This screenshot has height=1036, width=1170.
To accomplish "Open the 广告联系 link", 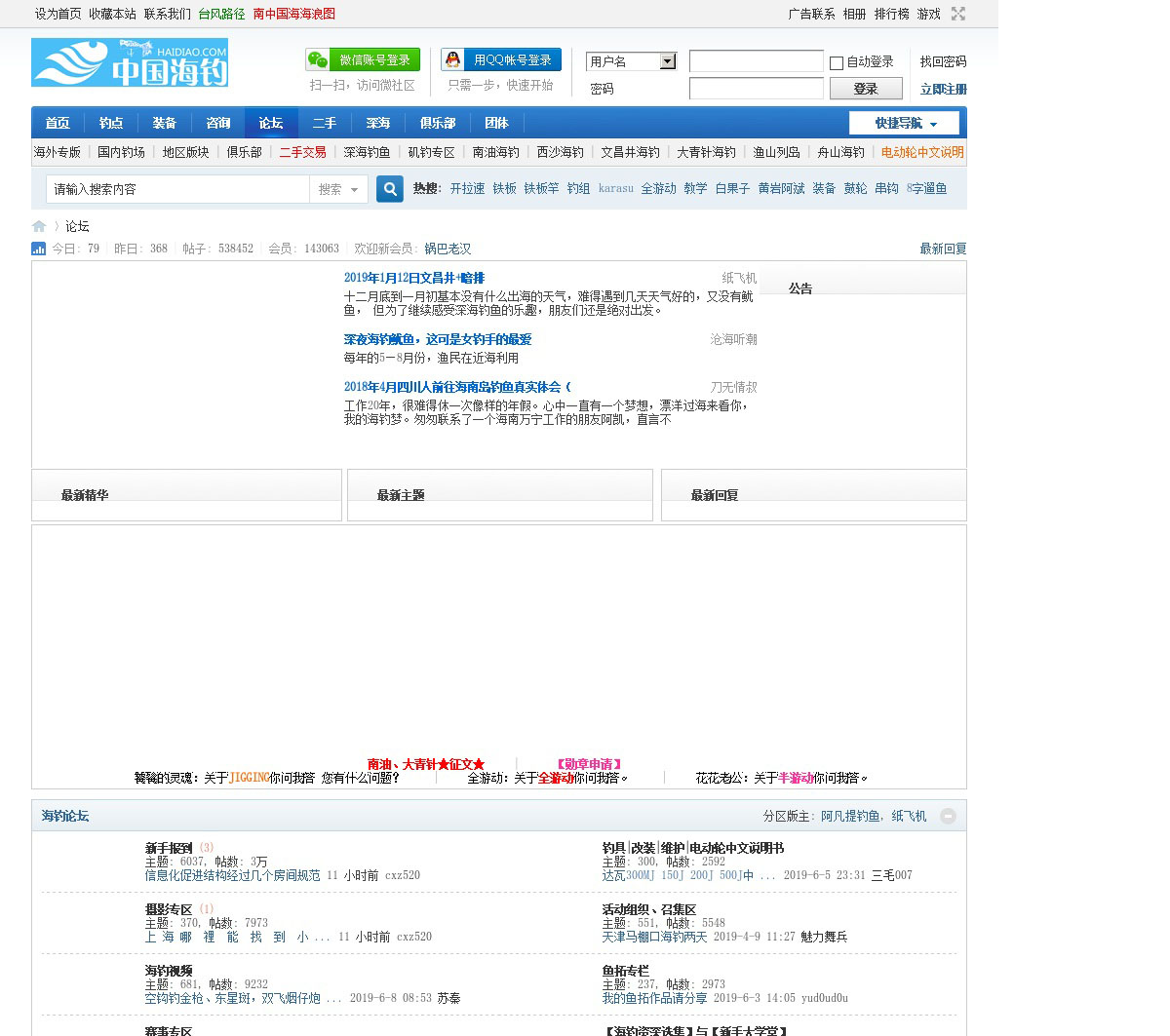I will [x=811, y=14].
